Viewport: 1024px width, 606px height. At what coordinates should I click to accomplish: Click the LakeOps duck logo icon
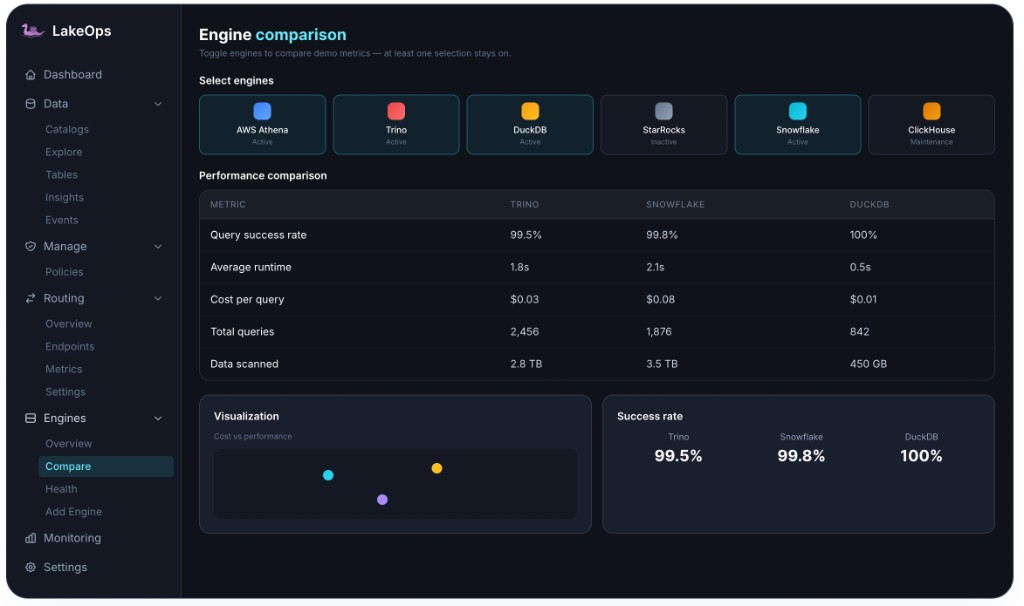click(x=32, y=31)
